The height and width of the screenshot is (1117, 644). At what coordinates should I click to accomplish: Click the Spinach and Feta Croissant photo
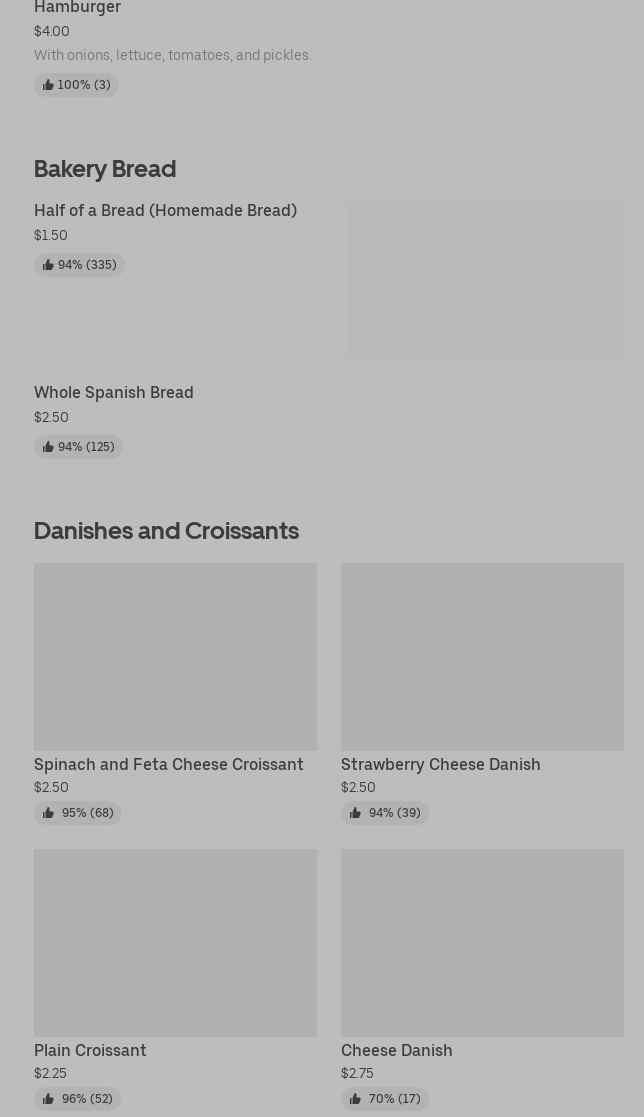click(x=175, y=656)
